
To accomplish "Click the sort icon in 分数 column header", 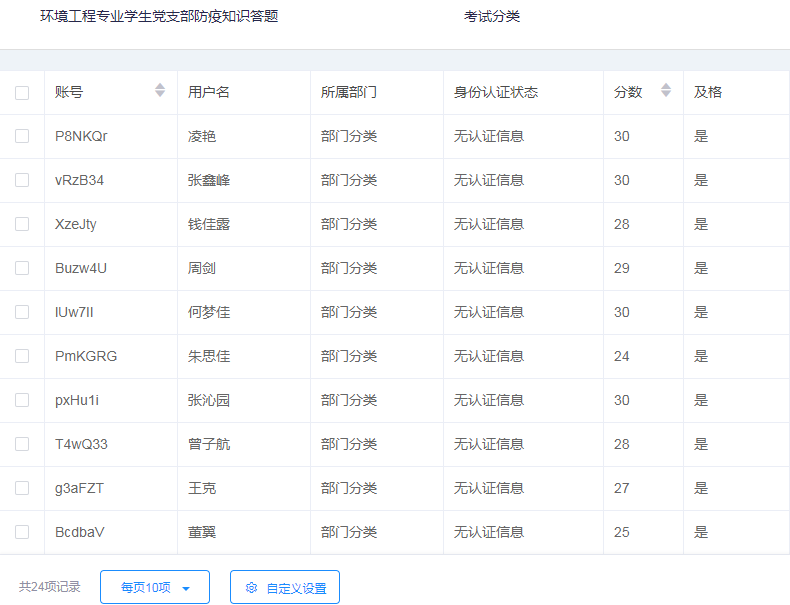I will coord(666,91).
